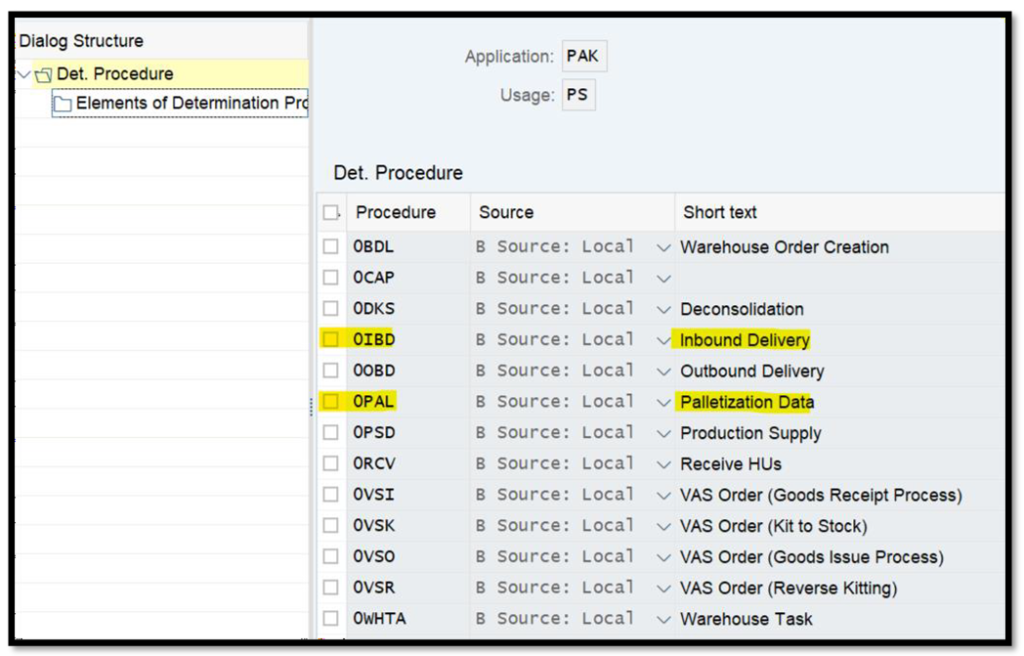Tick the select-all checkbox in table header

point(330,212)
